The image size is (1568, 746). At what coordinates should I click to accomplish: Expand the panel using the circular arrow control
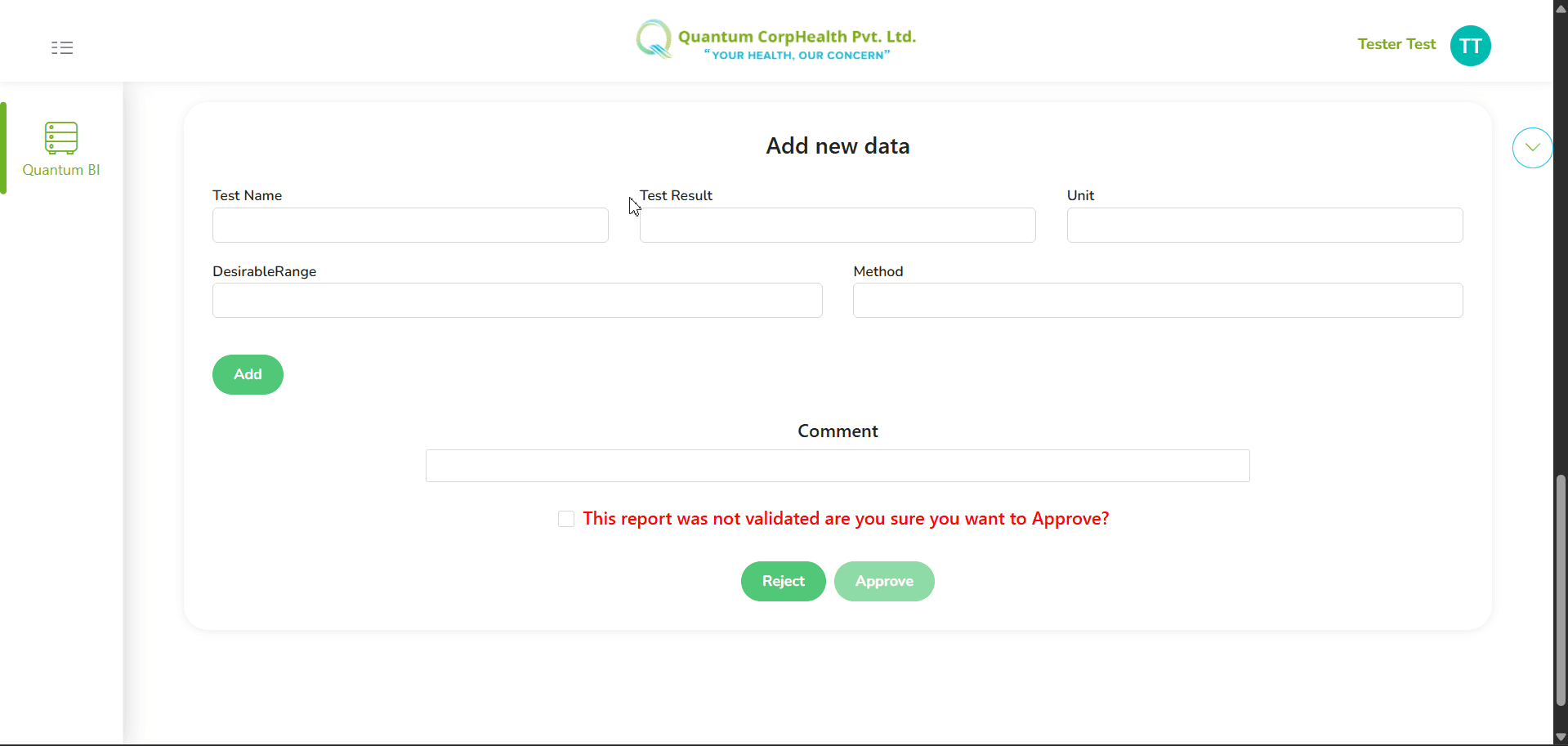(x=1533, y=147)
